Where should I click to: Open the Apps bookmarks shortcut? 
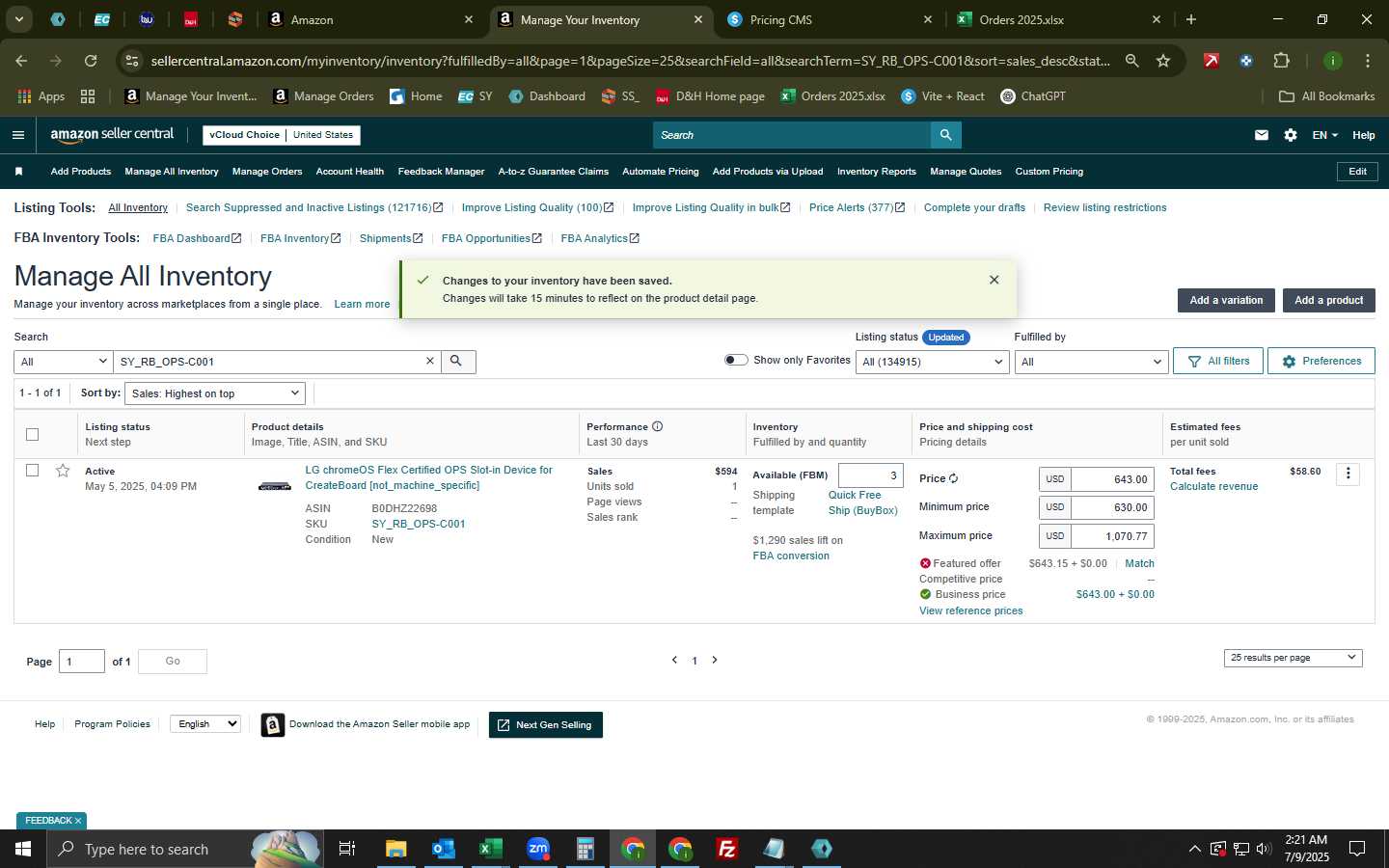(41, 96)
